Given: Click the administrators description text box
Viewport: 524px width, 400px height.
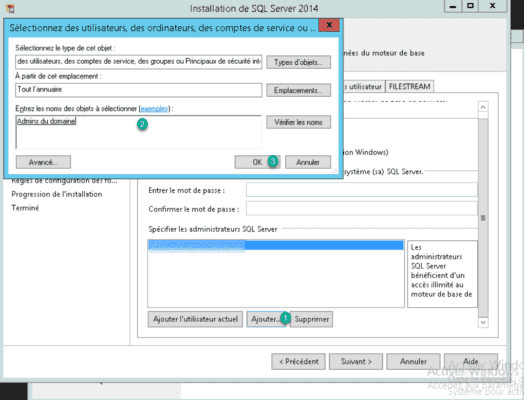Looking at the screenshot, I should point(442,274).
